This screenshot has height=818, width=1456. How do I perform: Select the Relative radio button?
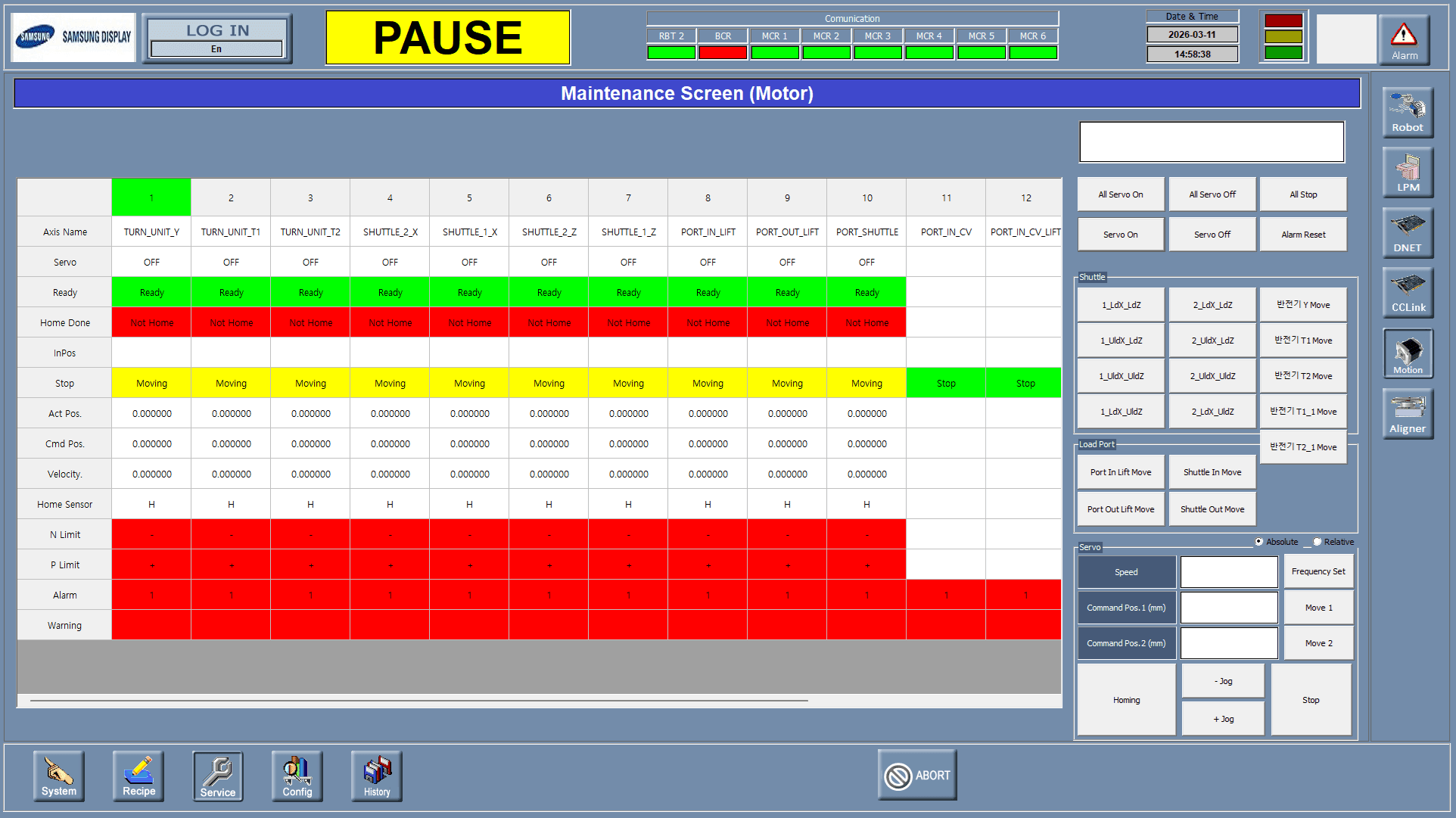click(1318, 542)
